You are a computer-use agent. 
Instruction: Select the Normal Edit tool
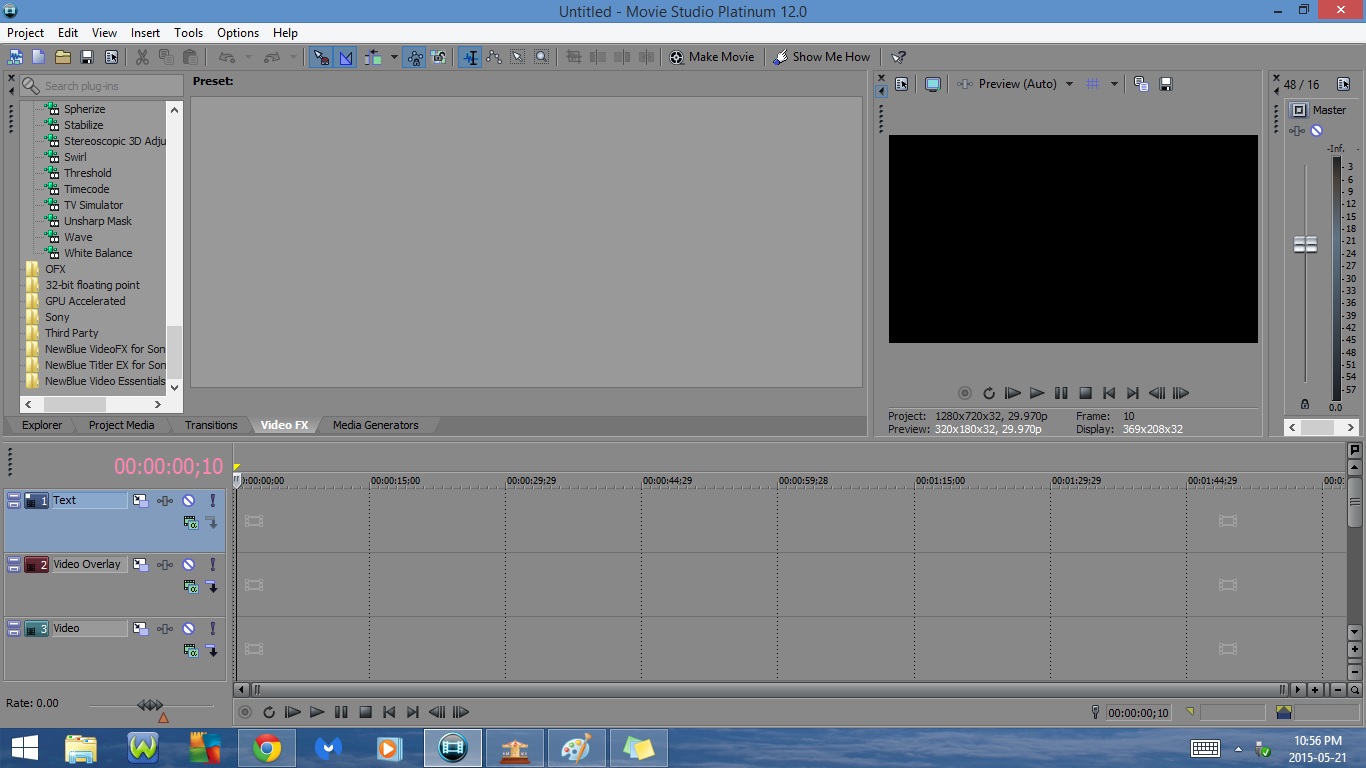(x=470, y=57)
